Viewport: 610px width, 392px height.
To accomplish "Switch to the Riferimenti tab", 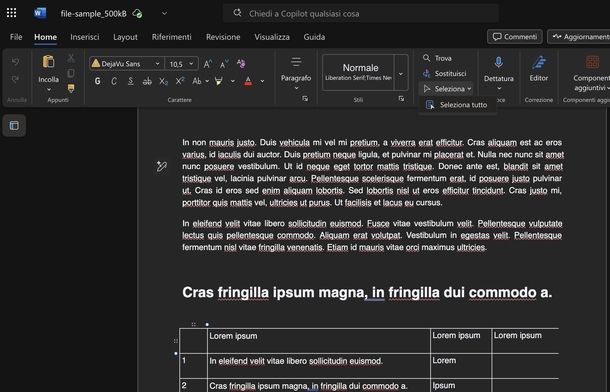I will [172, 37].
